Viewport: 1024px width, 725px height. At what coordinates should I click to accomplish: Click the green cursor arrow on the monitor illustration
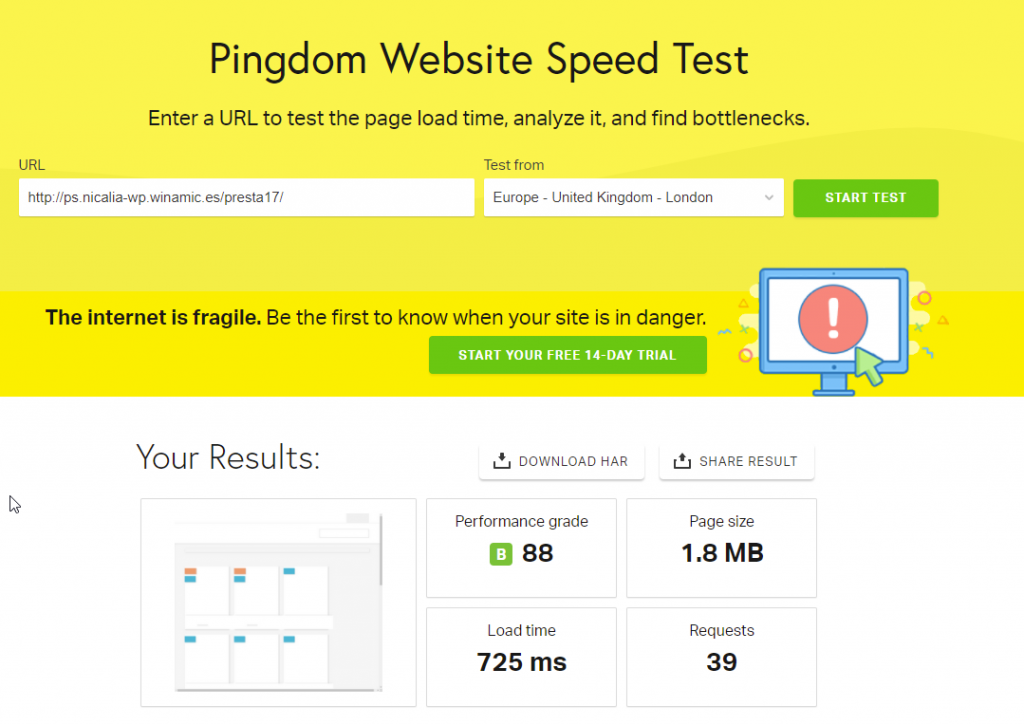(868, 366)
